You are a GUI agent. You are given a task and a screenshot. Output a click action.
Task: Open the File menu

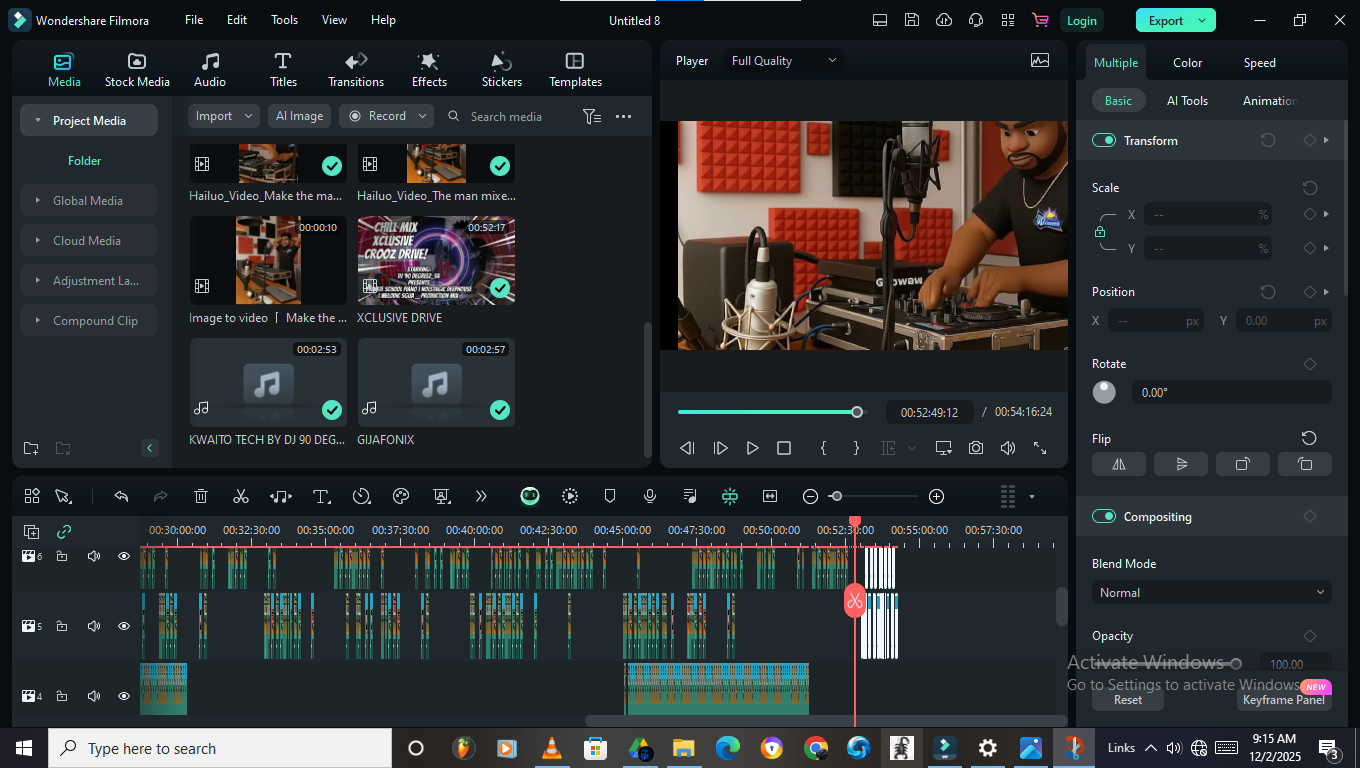pyautogui.click(x=194, y=20)
